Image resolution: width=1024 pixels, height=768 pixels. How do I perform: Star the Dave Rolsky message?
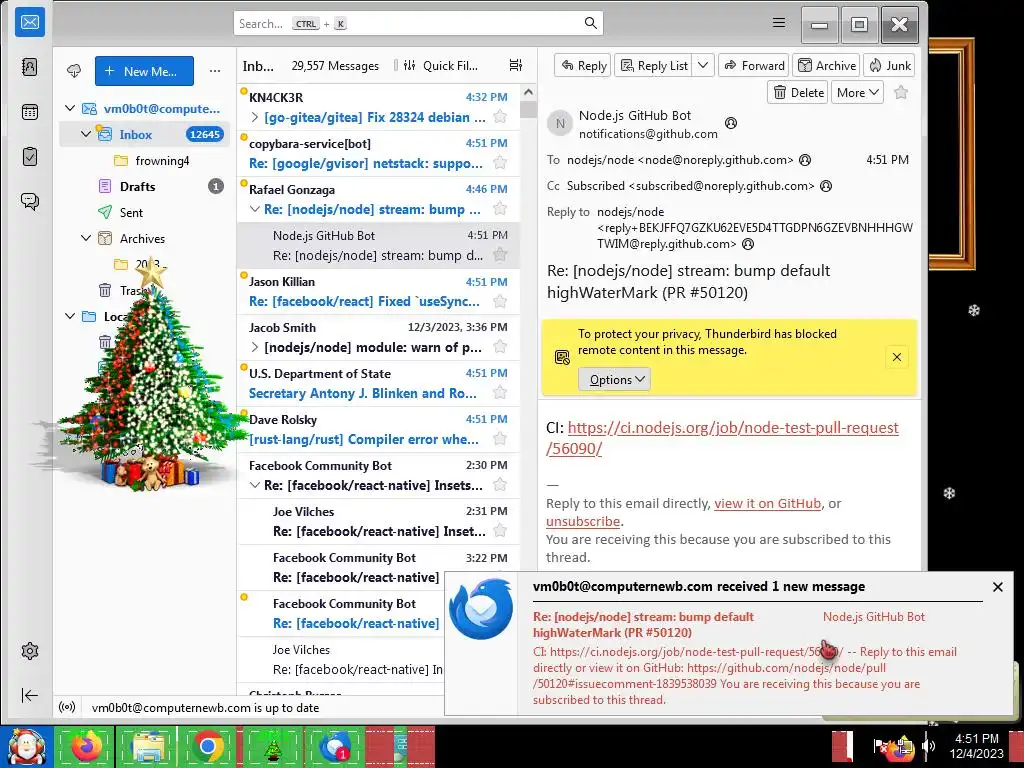coord(500,439)
